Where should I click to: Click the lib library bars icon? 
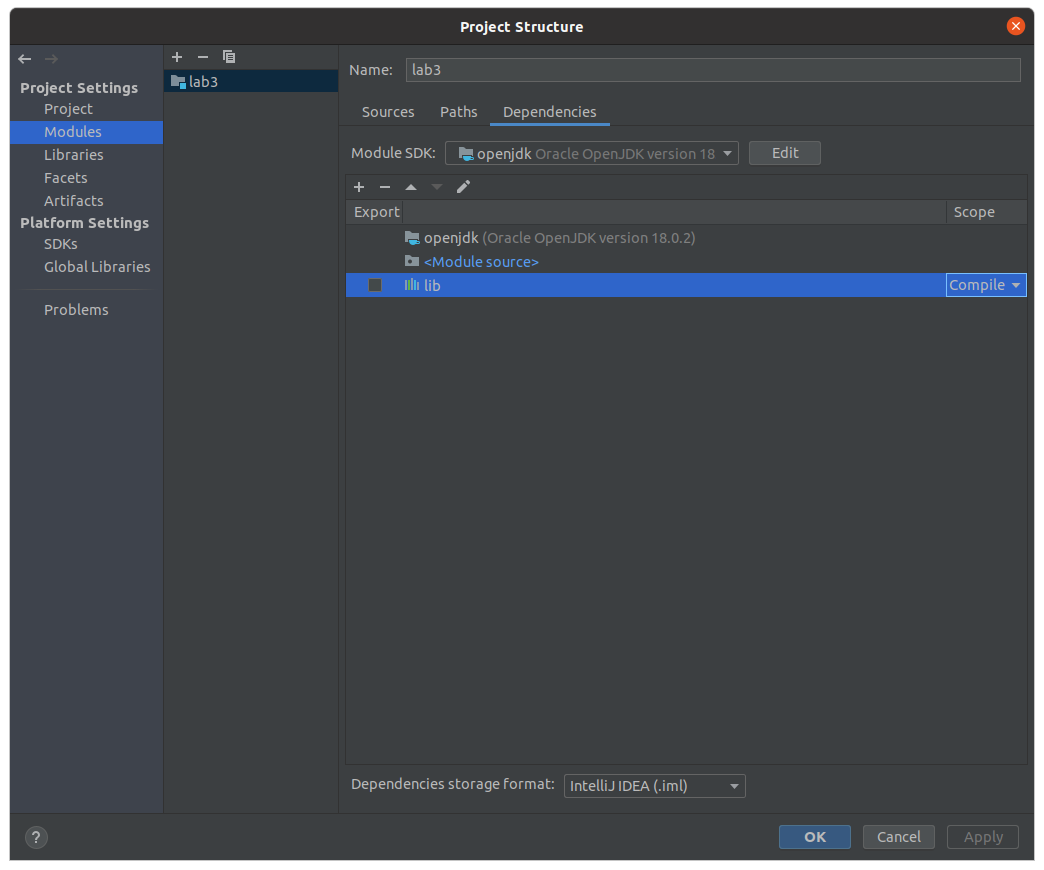click(412, 285)
